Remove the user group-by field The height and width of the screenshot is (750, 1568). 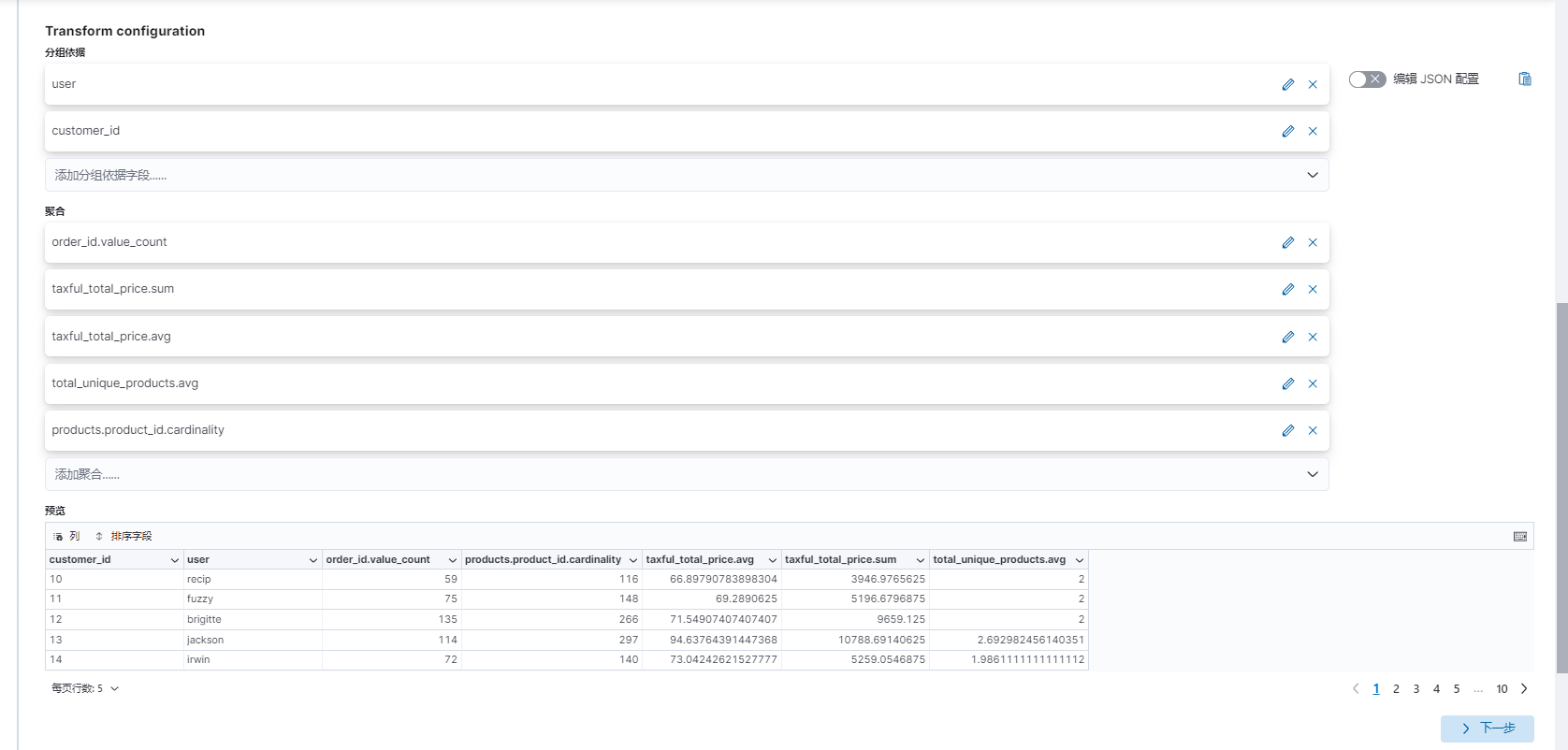[1313, 84]
